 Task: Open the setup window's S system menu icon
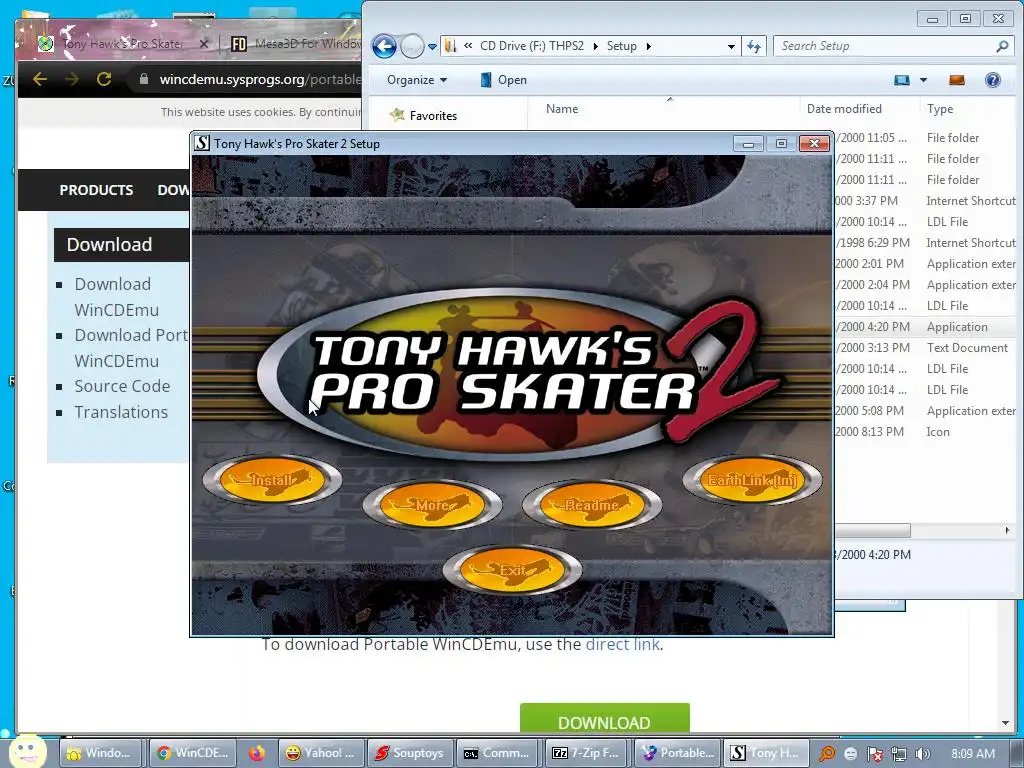pos(202,143)
